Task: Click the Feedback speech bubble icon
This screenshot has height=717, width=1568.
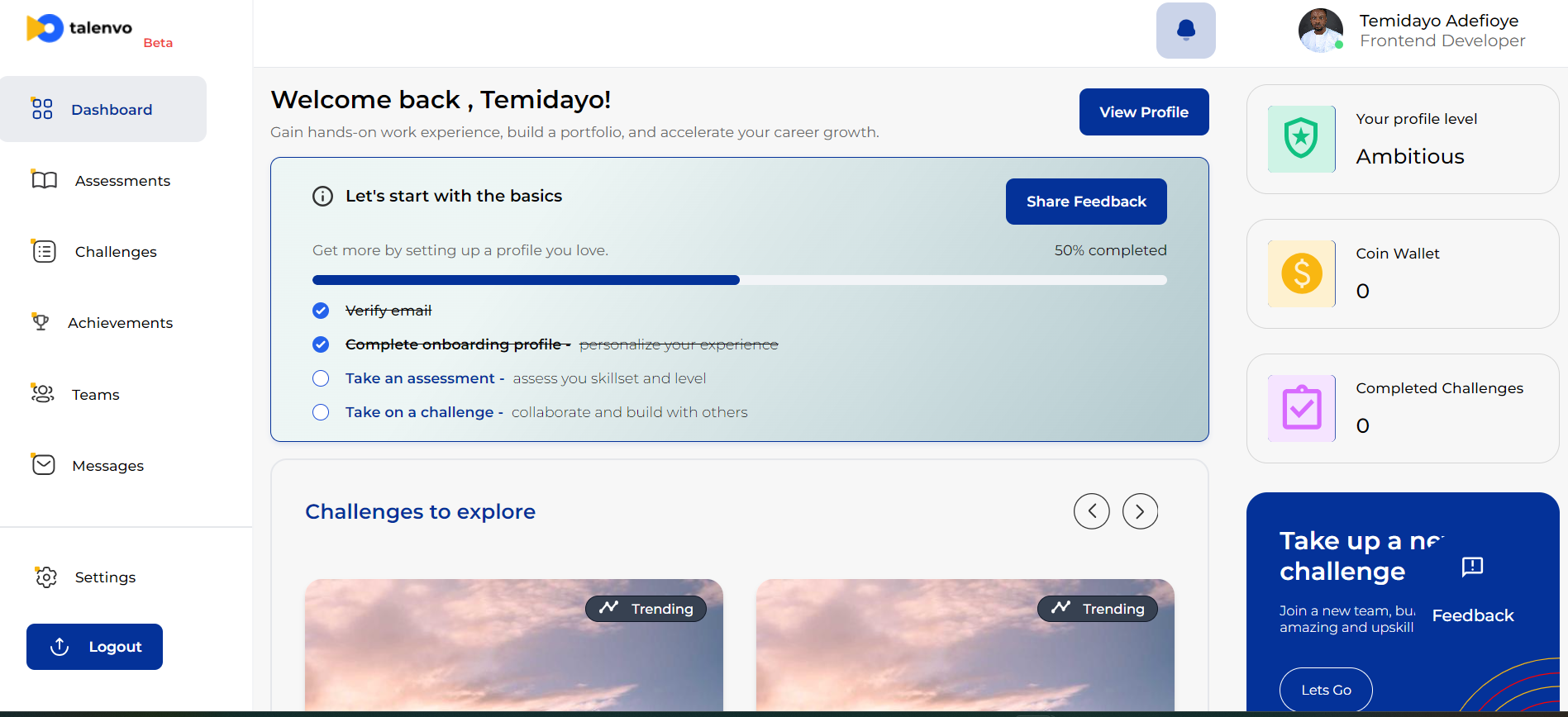Action: 1472,567
